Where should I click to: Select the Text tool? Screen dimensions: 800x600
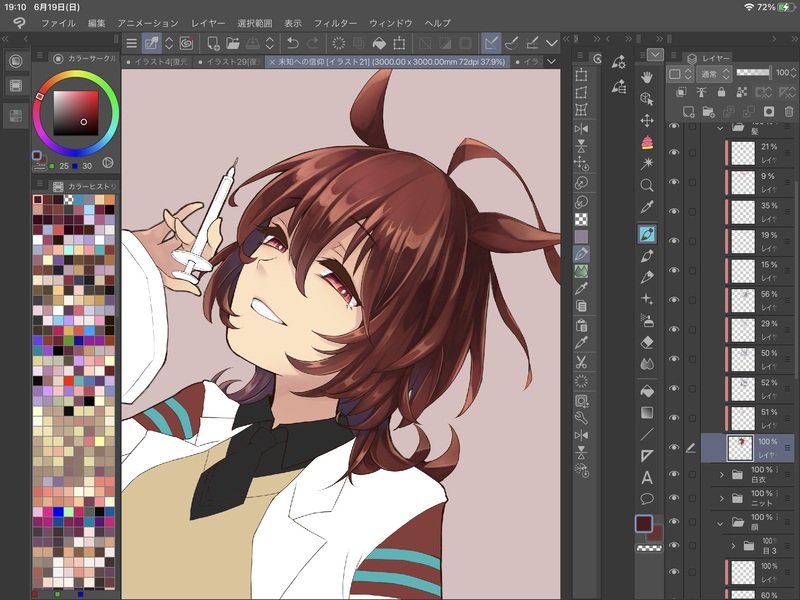tap(647, 478)
